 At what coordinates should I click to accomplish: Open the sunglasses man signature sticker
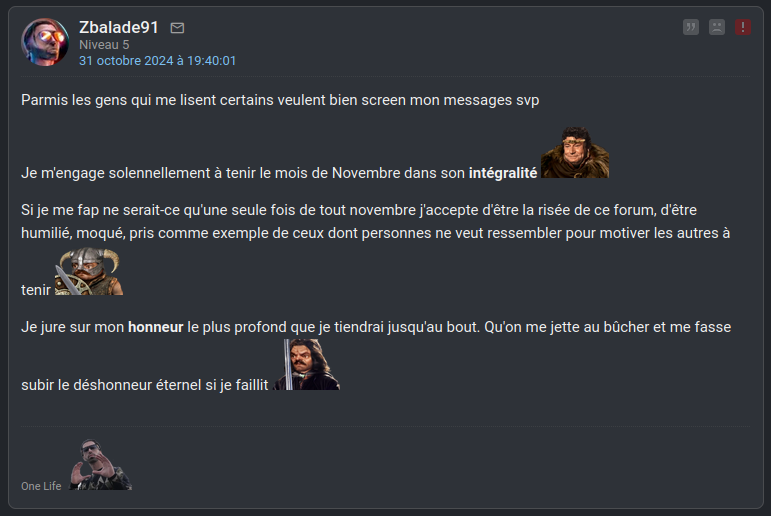click(x=100, y=464)
